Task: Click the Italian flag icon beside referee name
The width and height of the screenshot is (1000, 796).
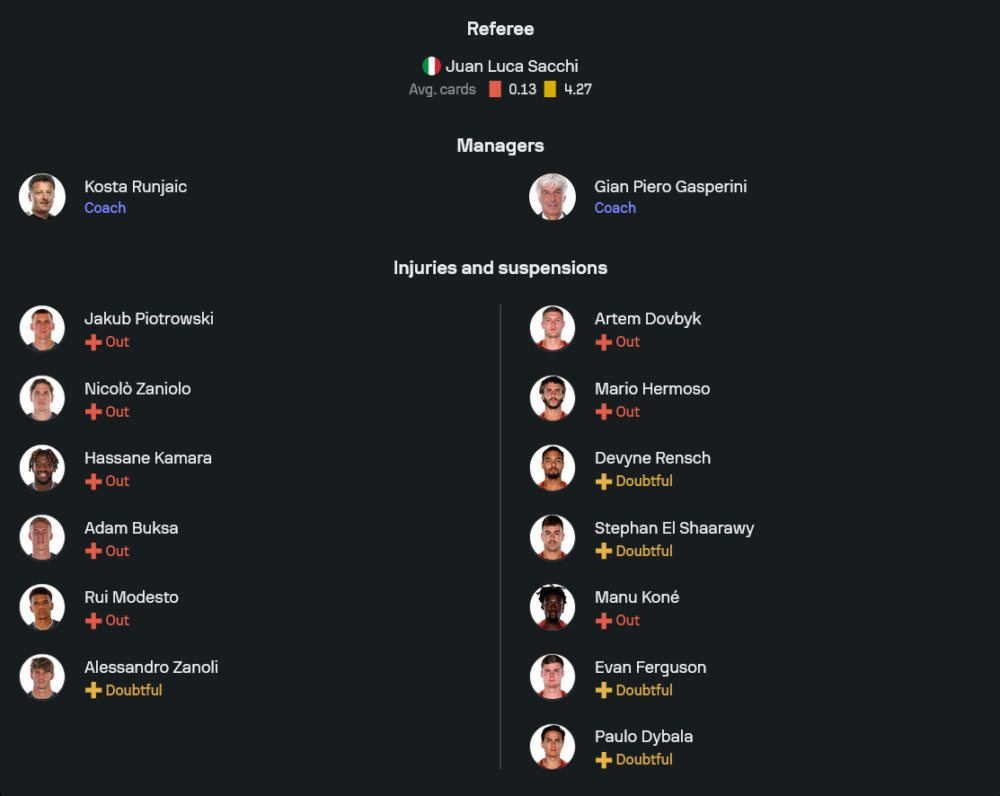Action: coord(431,66)
